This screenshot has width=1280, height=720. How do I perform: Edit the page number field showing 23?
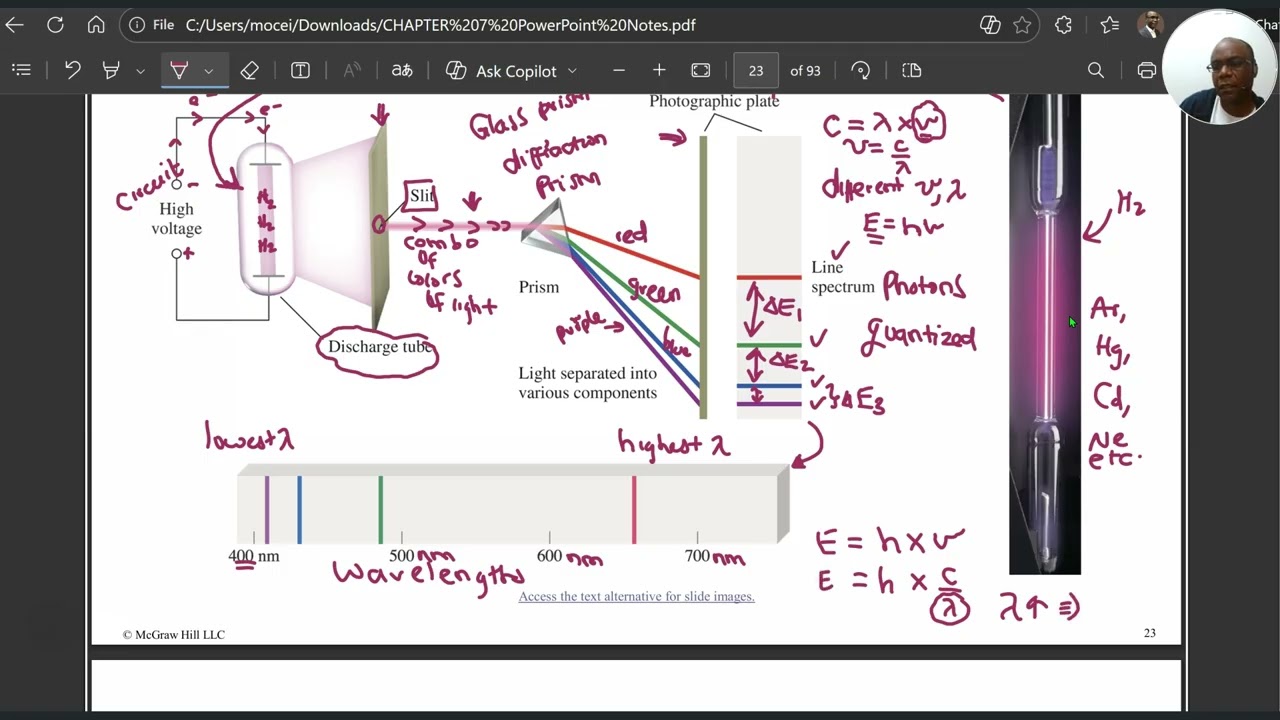(756, 70)
